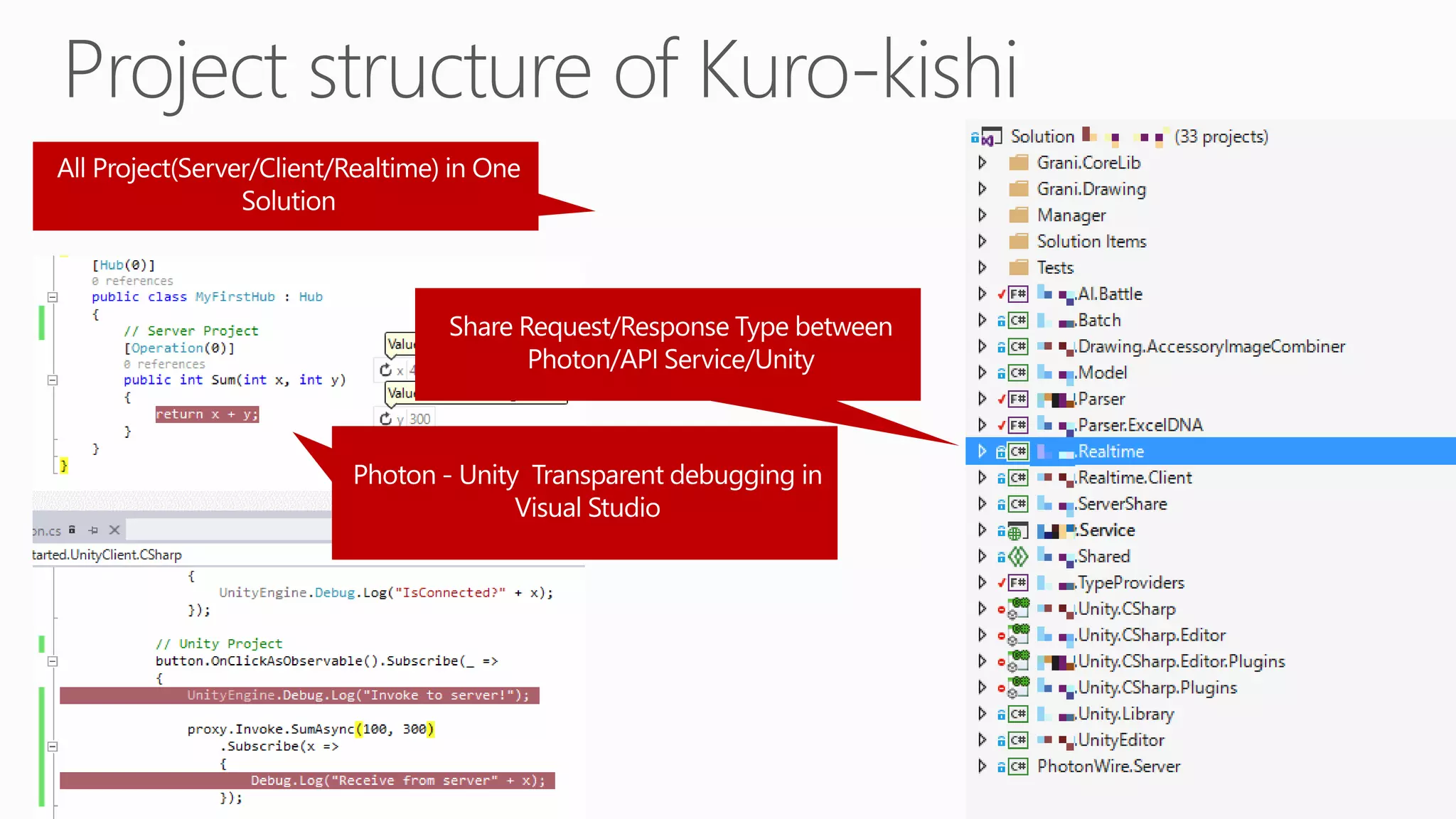This screenshot has height=819, width=1456.
Task: Select the Realtime.Client project entry
Action: coord(1134,478)
